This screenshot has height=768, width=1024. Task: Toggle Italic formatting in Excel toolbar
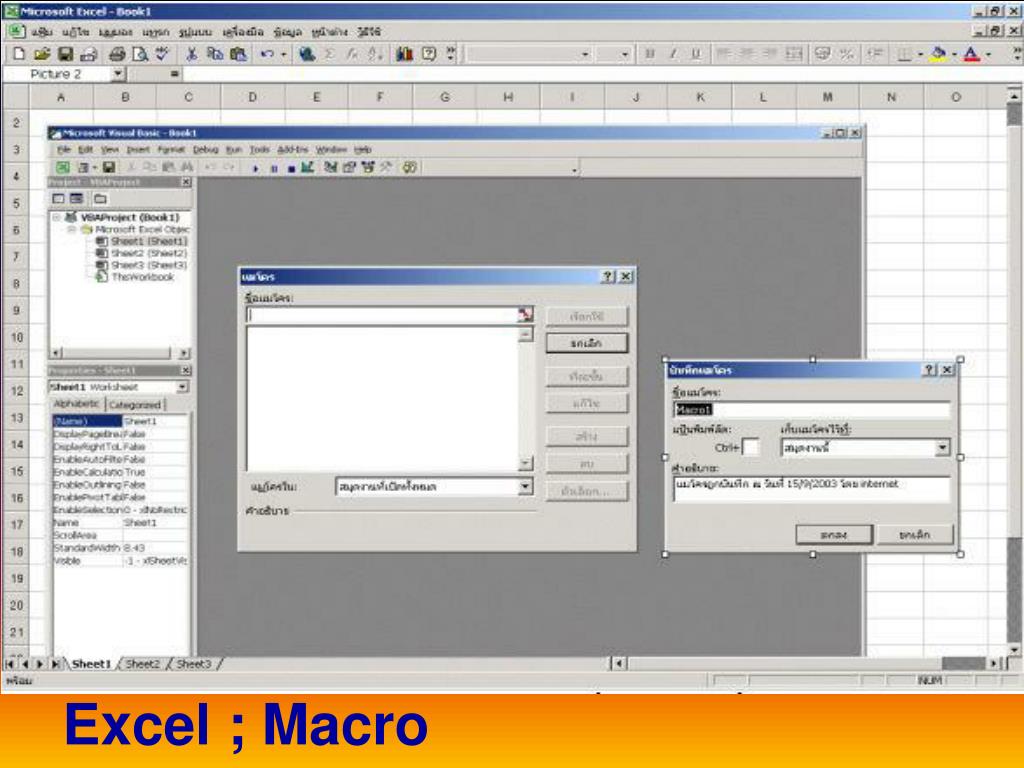point(673,54)
